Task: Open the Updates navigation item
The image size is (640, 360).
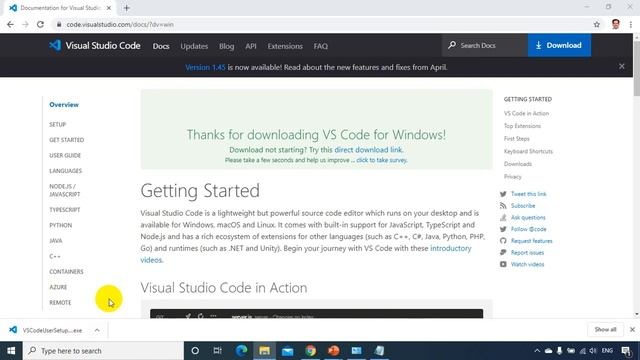Action: pyautogui.click(x=194, y=46)
